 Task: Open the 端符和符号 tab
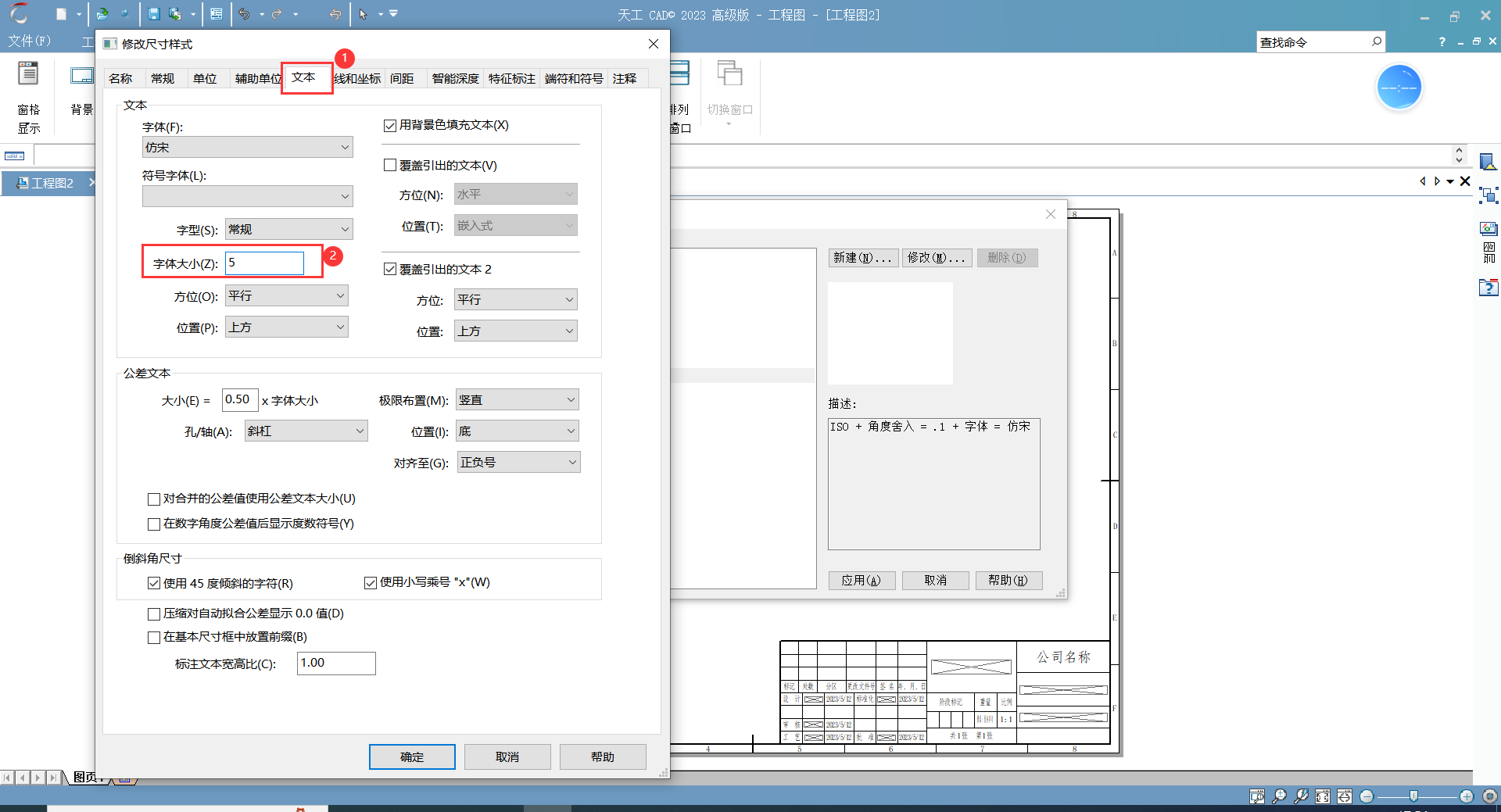[x=574, y=79]
